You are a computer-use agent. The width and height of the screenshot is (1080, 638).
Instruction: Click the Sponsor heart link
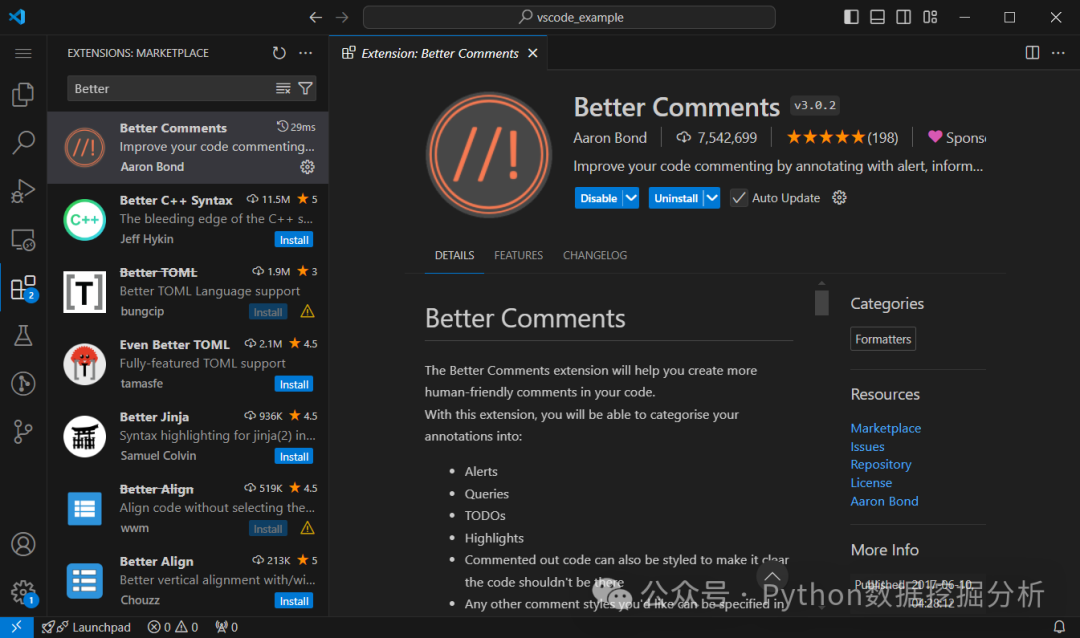[x=957, y=138]
